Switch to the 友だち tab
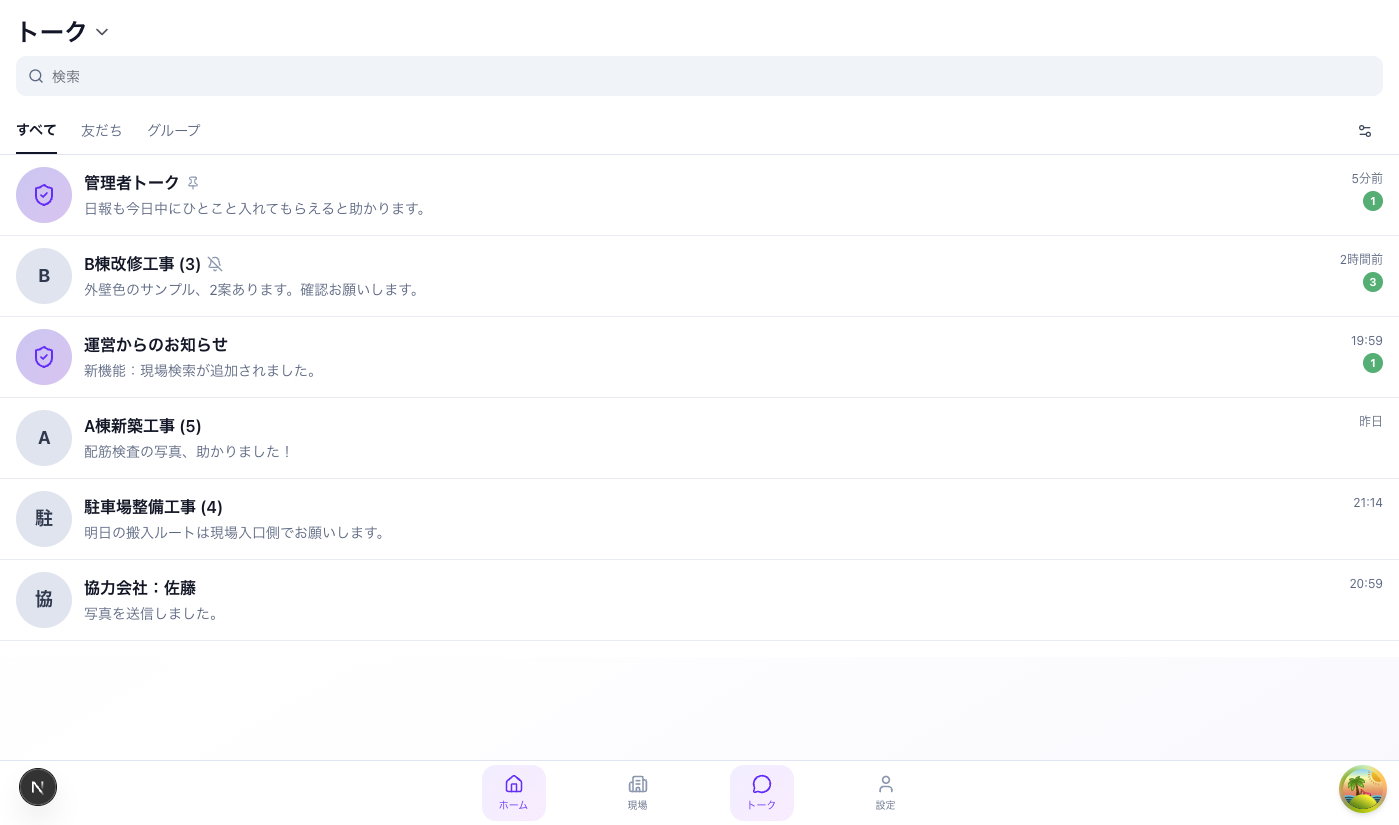This screenshot has width=1399, height=825. 102,131
